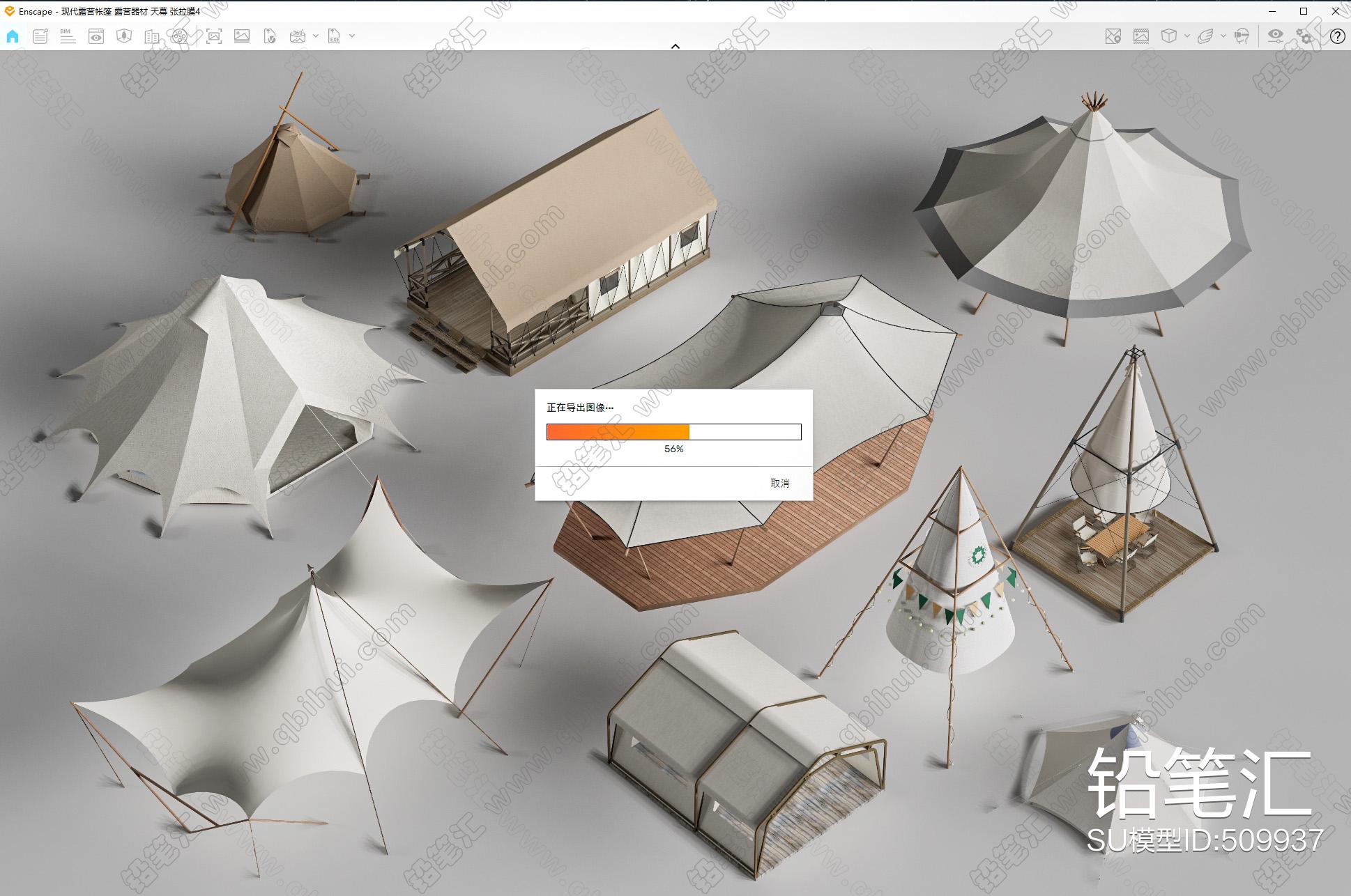Image resolution: width=1351 pixels, height=896 pixels.
Task: Toggle the safe frame image icon
Action: pyautogui.click(x=1141, y=36)
